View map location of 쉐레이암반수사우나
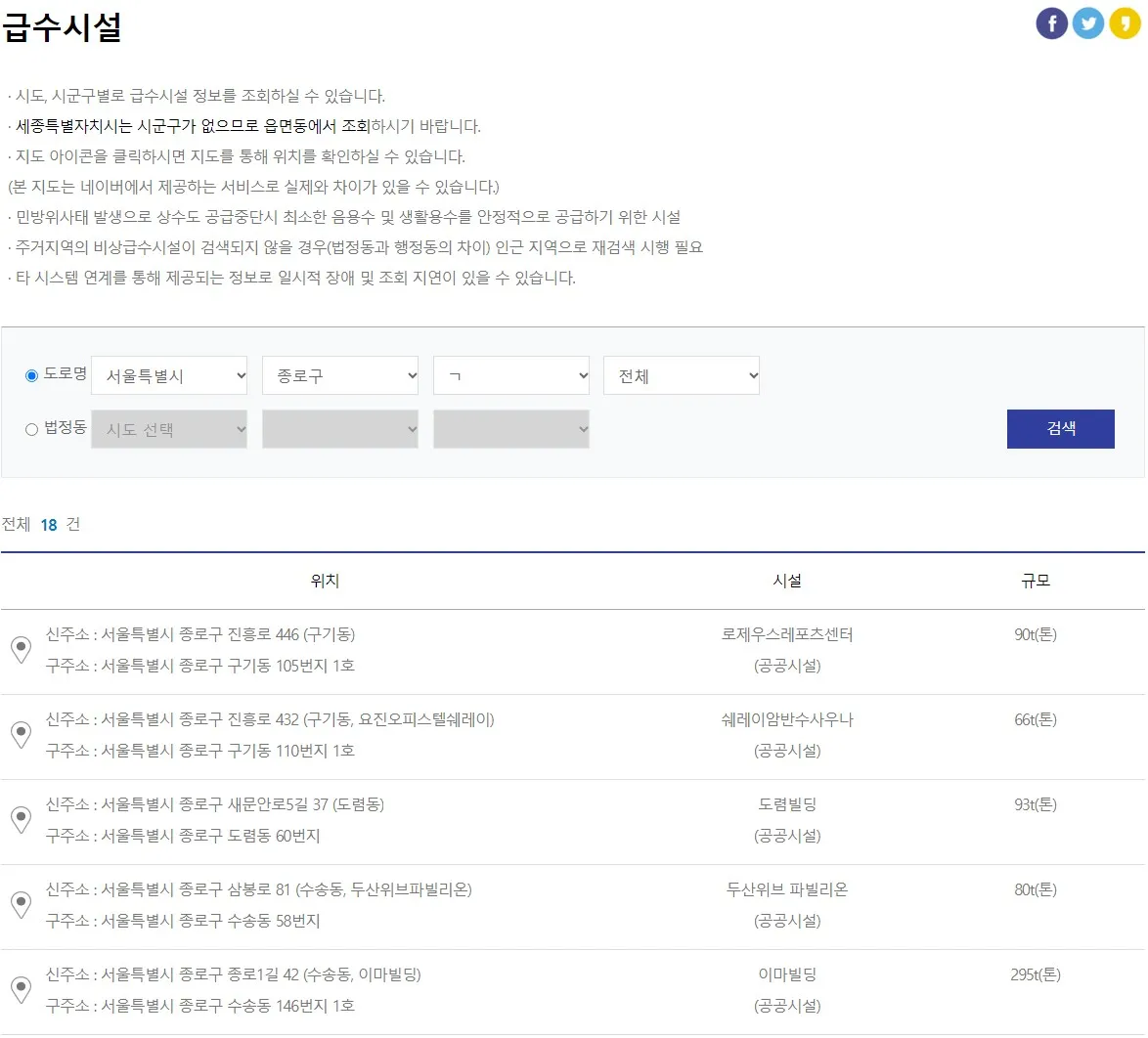Viewport: 1148px width, 1038px height. (21, 735)
